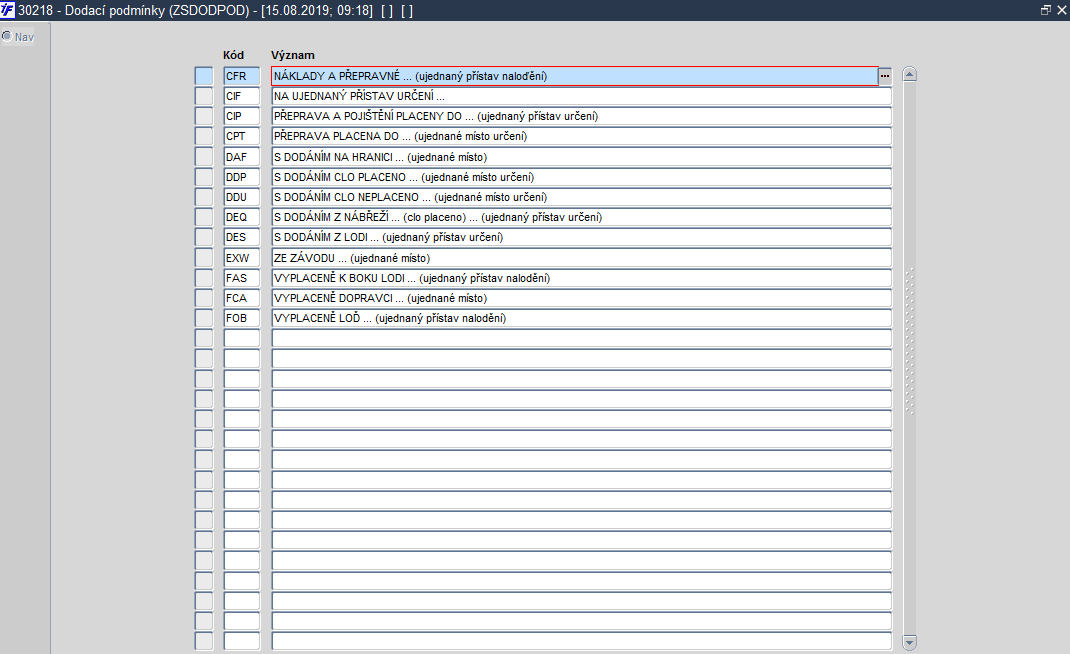Select the row marker for EXW
The height and width of the screenshot is (654, 1070).
click(x=204, y=257)
